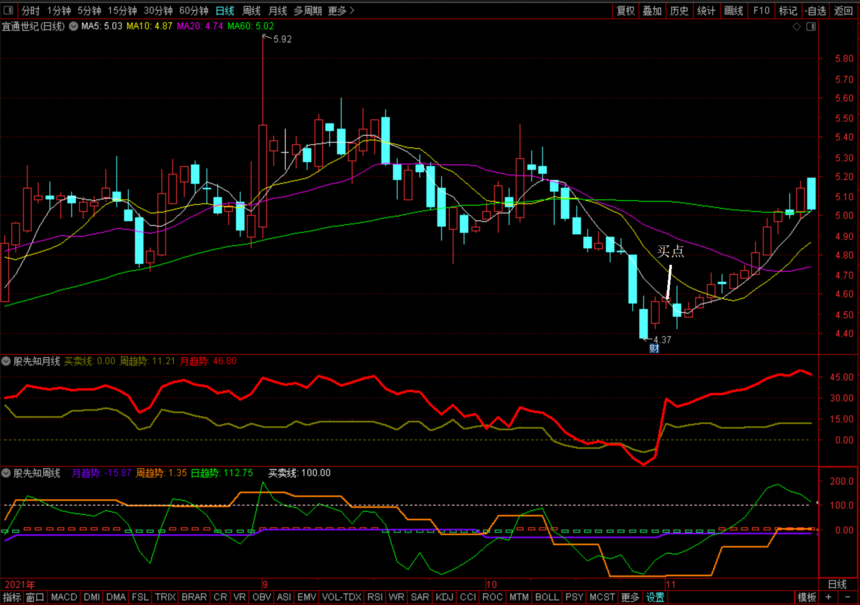Select the KDJ indicator
Viewport: 860px width, 605px height.
(444, 597)
